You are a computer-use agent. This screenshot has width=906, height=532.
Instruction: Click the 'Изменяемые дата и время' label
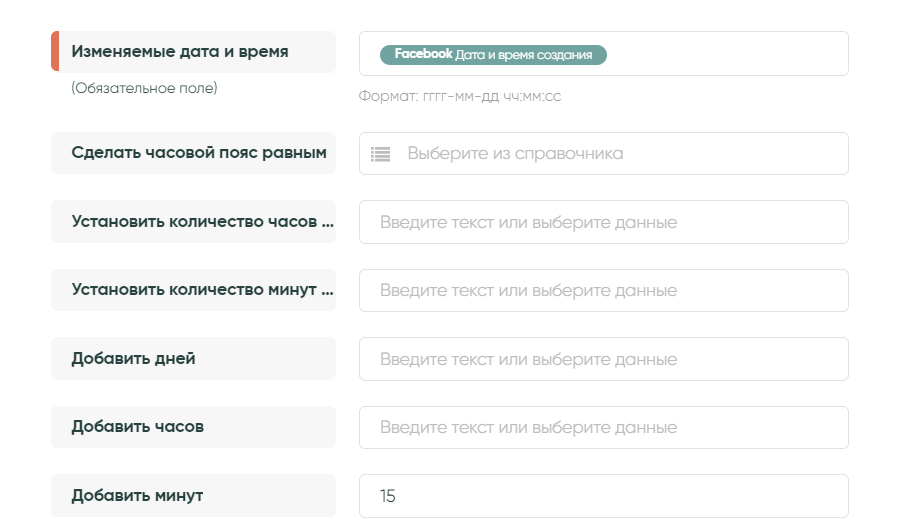[180, 52]
